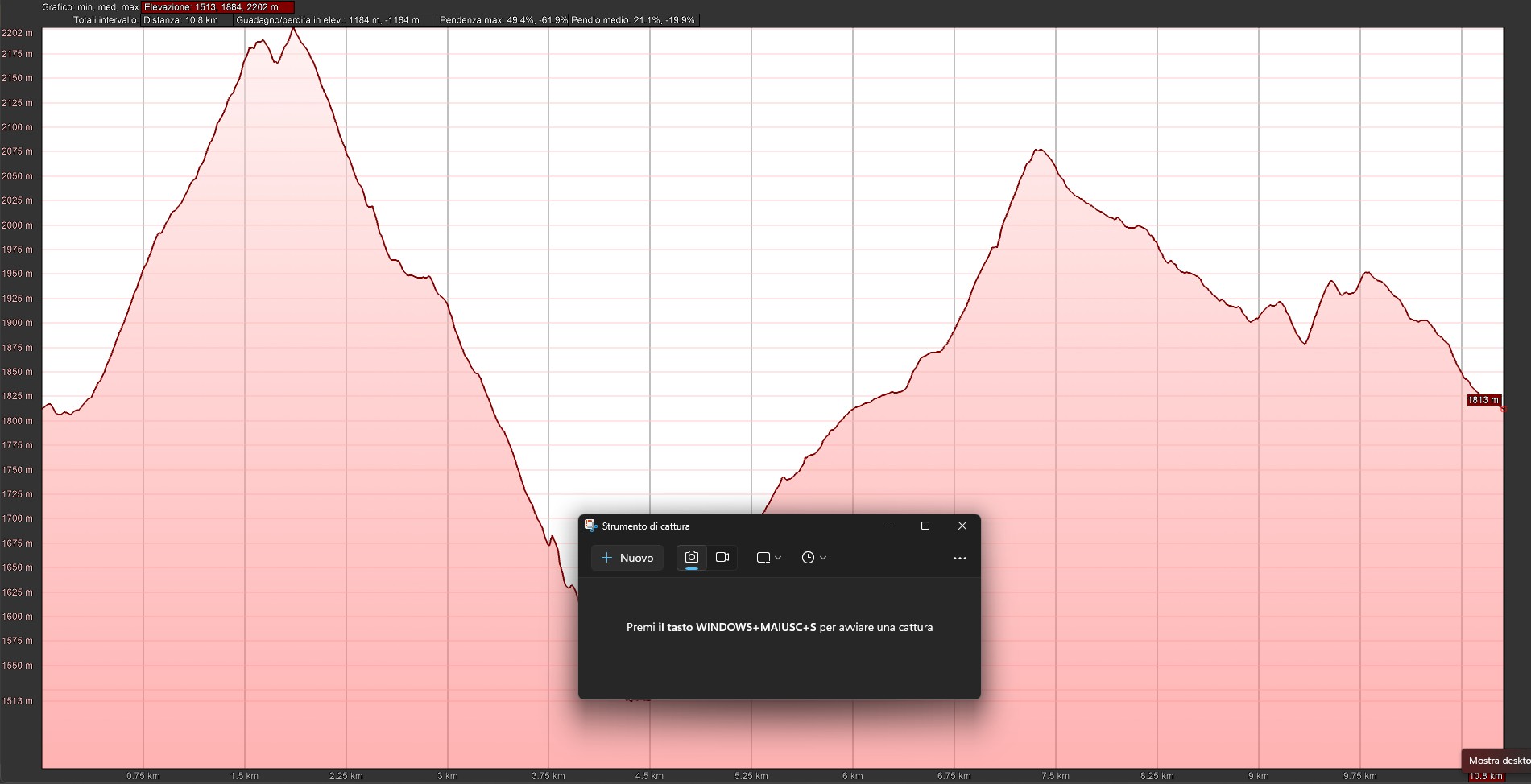This screenshot has width=1531, height=784.
Task: Close the Strumento di cattura window
Action: [962, 526]
